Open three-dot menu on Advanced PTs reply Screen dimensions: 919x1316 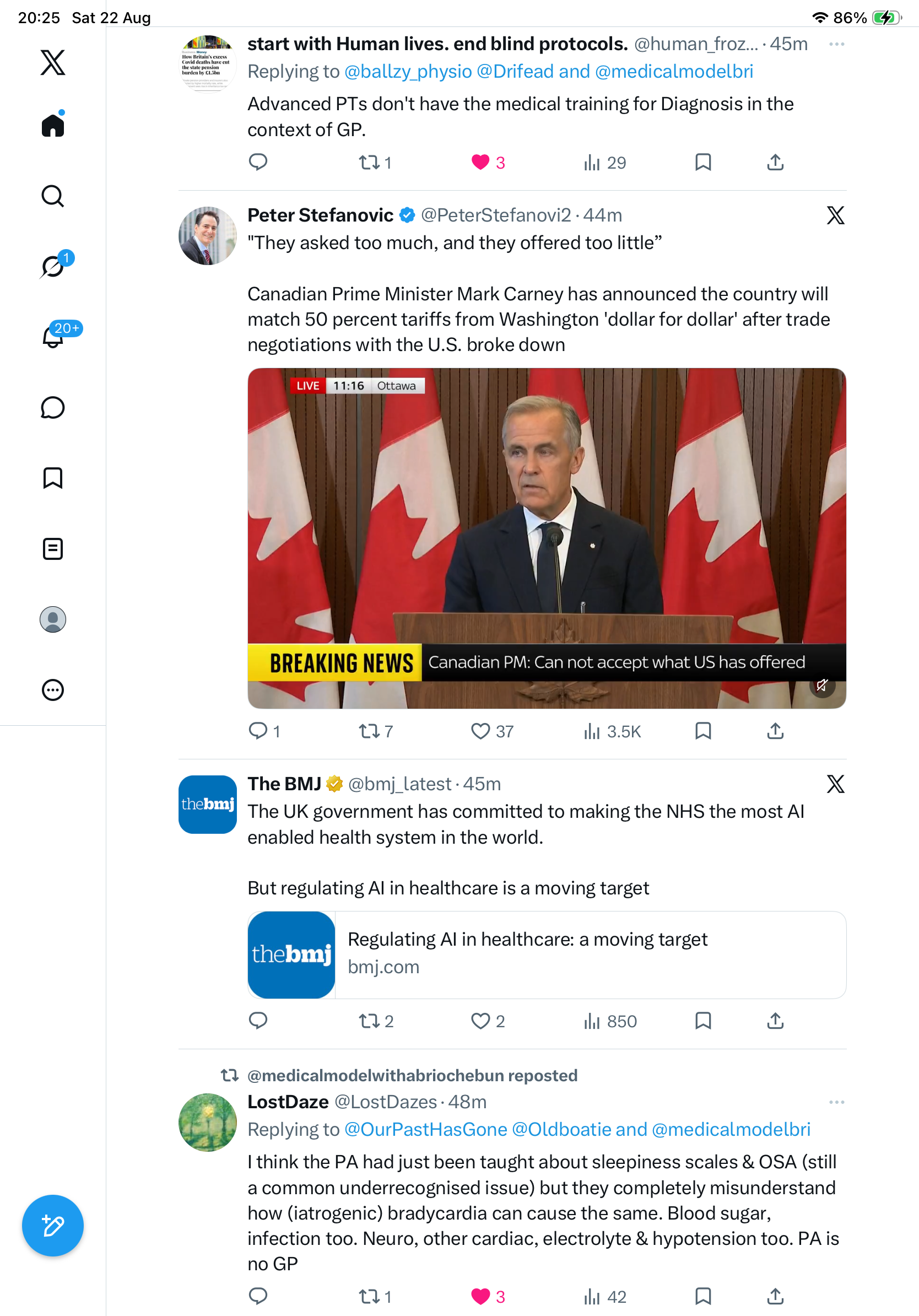tap(836, 44)
